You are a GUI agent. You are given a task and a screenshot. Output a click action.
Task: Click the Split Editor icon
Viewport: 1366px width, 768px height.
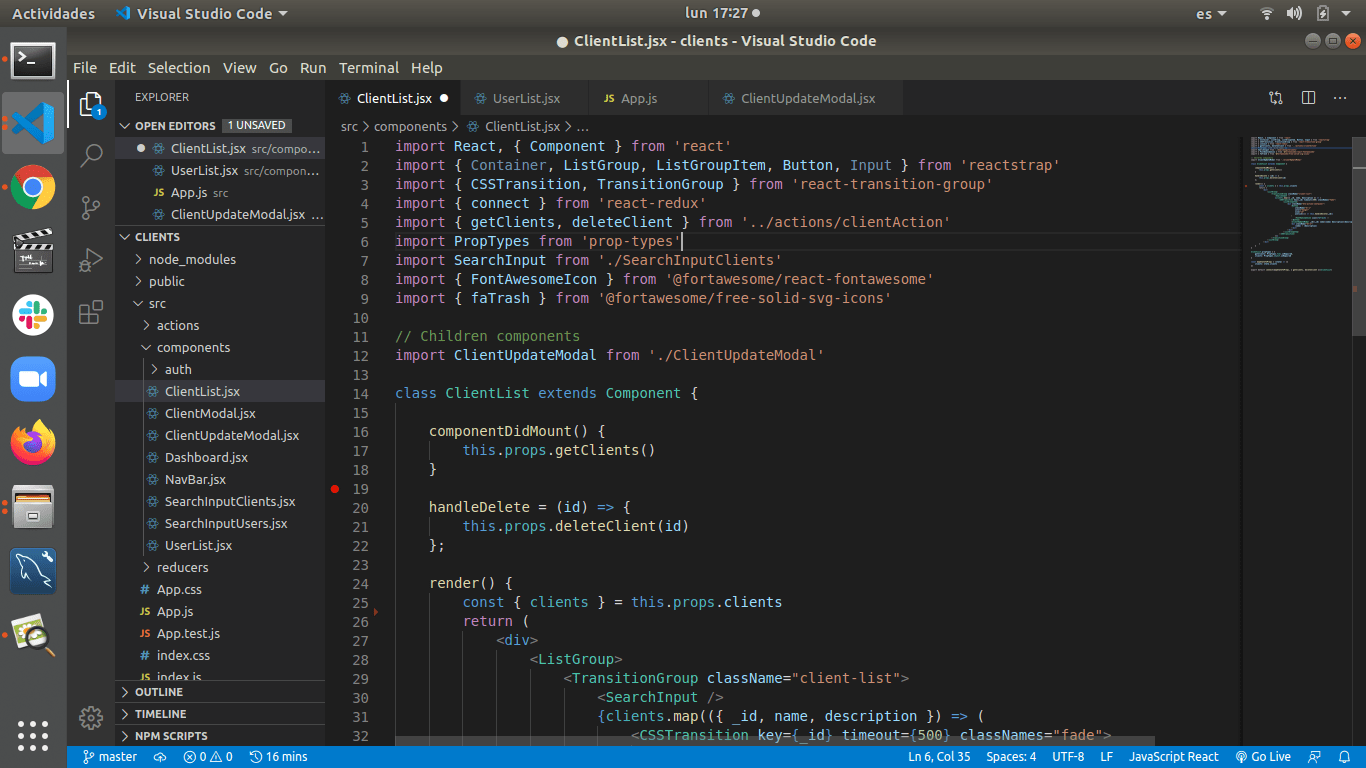(1308, 98)
